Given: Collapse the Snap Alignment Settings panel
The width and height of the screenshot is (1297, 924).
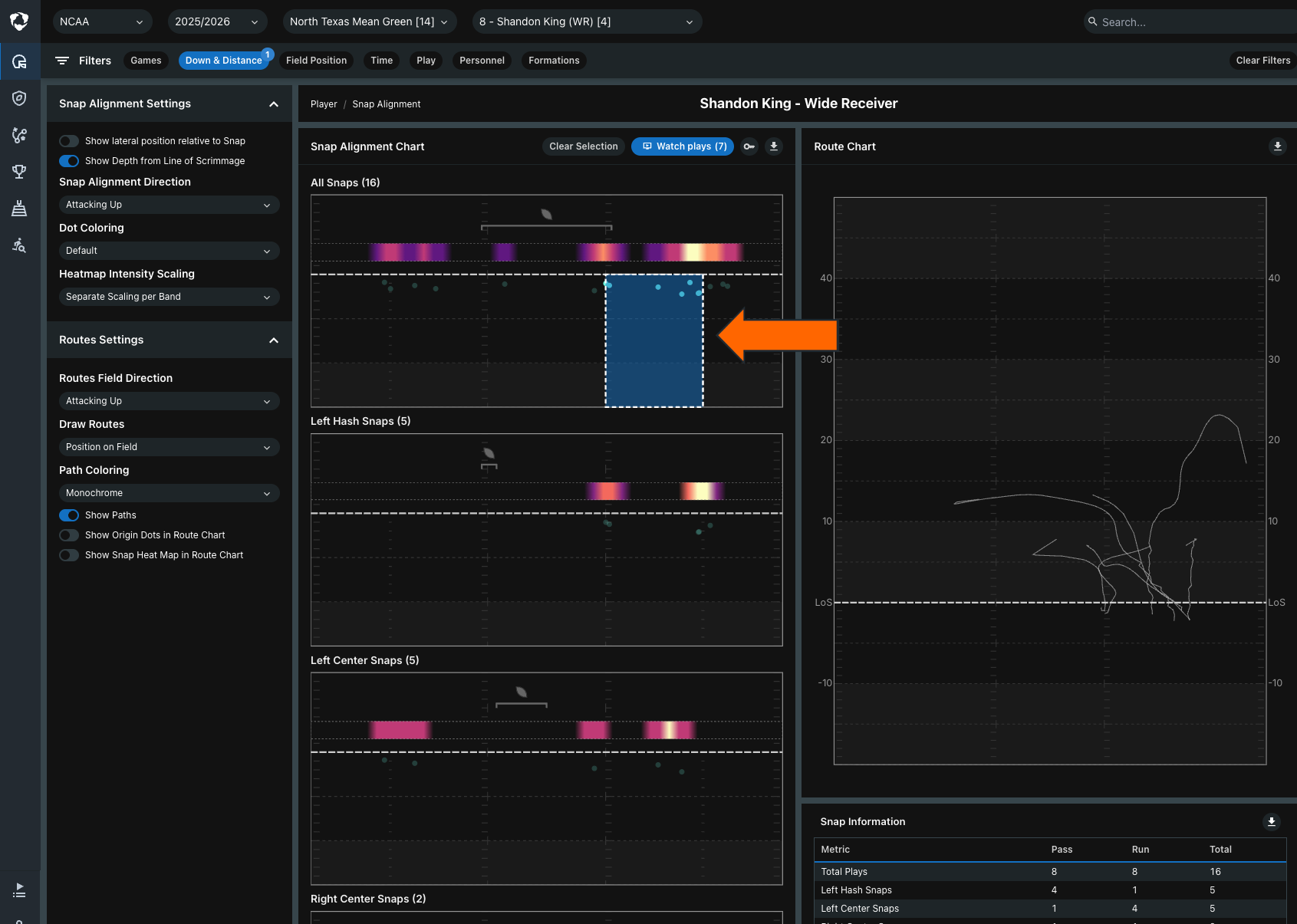Looking at the screenshot, I should [274, 104].
